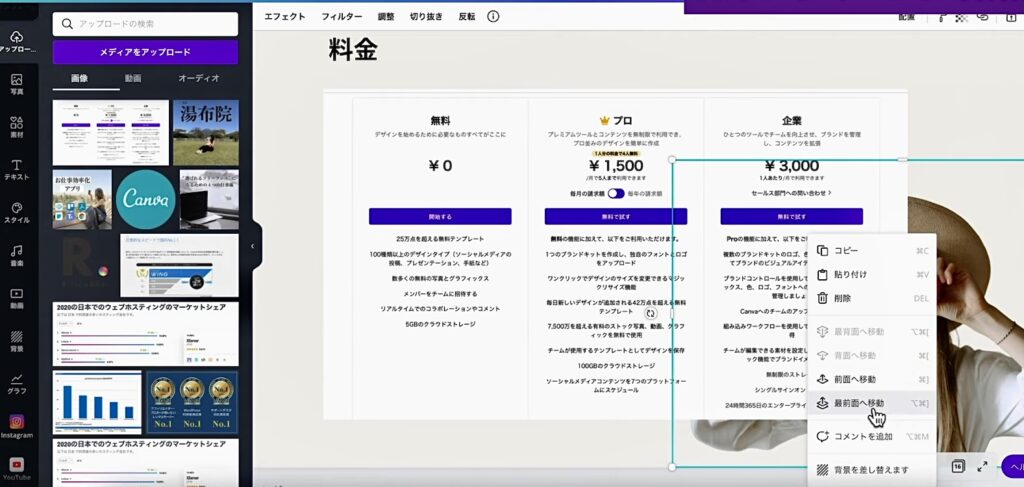Image resolution: width=1024 pixels, height=487 pixels.
Task: Open the 背景 background sidebar section
Action: point(17,341)
